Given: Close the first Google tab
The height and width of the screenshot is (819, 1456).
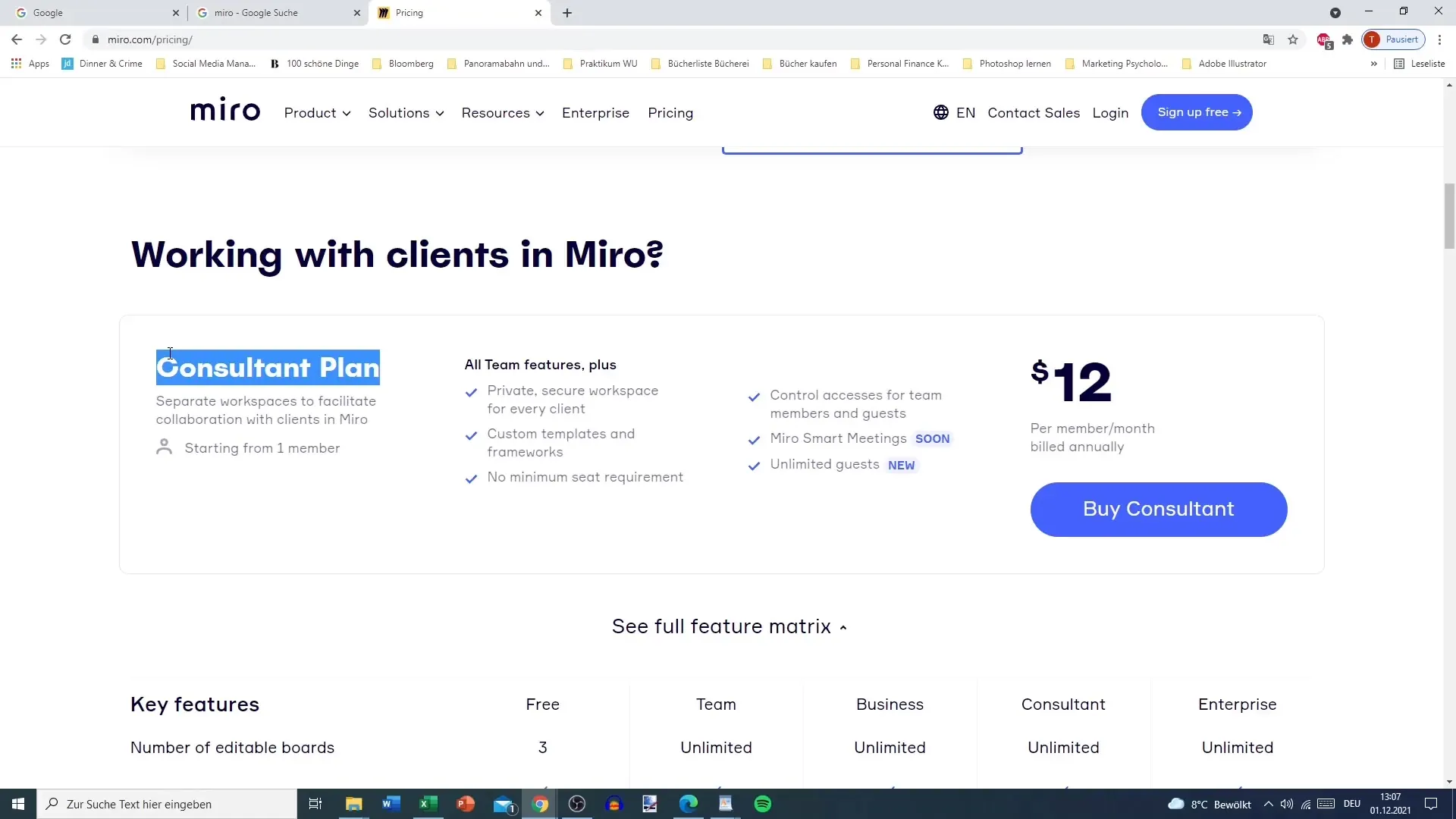Looking at the screenshot, I should click(x=176, y=13).
